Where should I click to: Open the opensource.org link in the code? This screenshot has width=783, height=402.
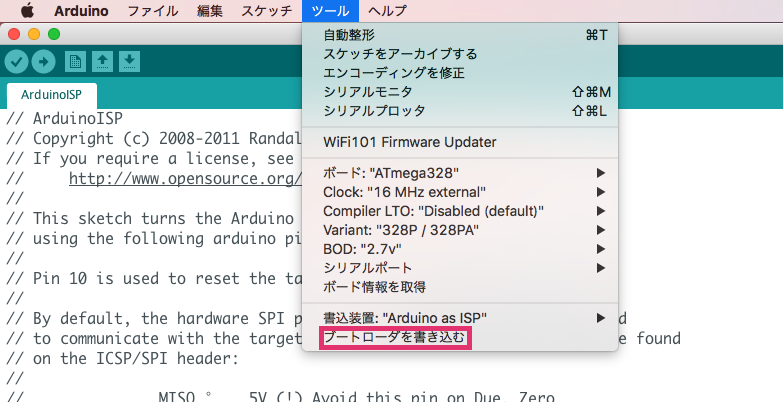(185, 179)
